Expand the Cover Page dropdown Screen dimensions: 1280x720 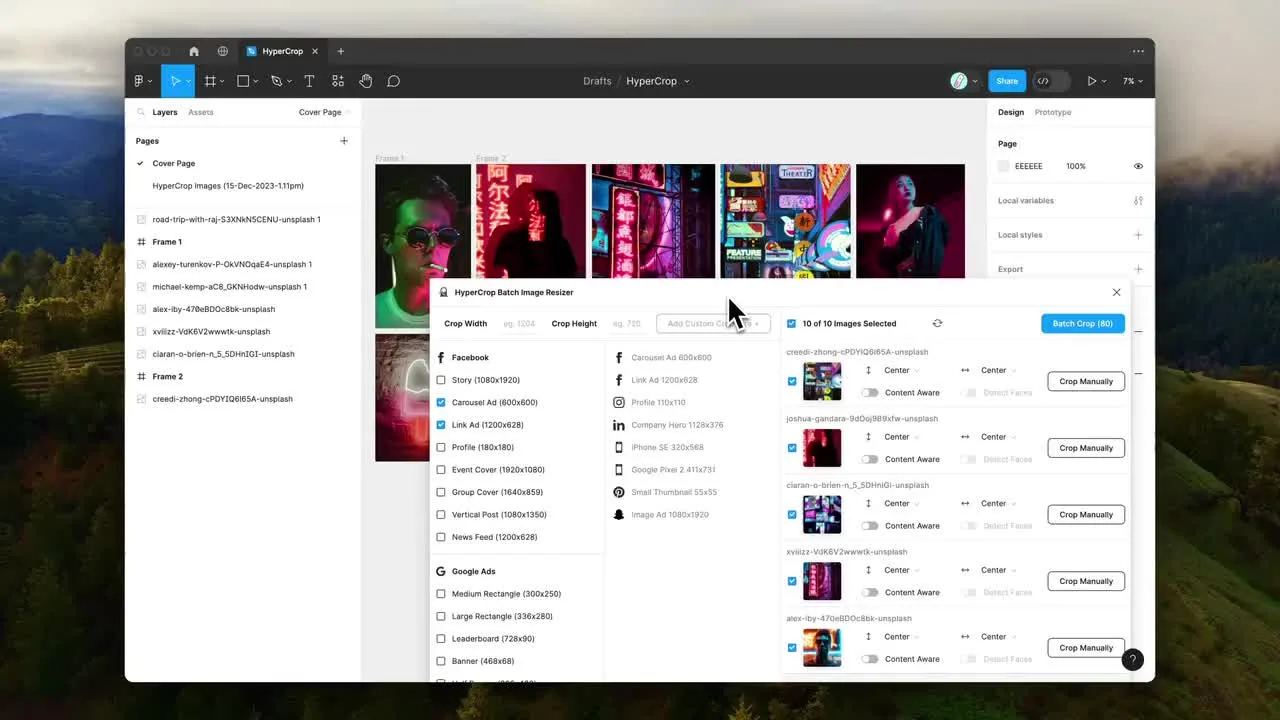pyautogui.click(x=323, y=112)
